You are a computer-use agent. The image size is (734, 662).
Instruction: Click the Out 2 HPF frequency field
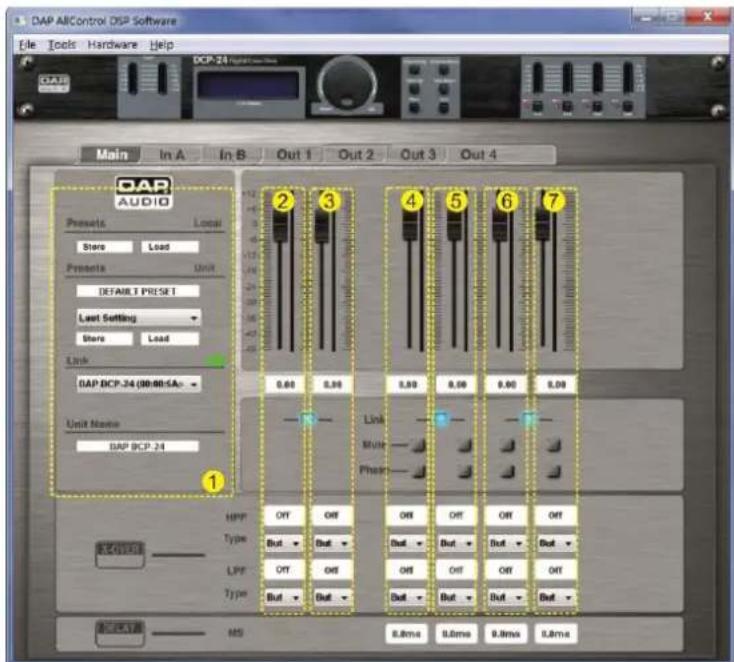(456, 515)
